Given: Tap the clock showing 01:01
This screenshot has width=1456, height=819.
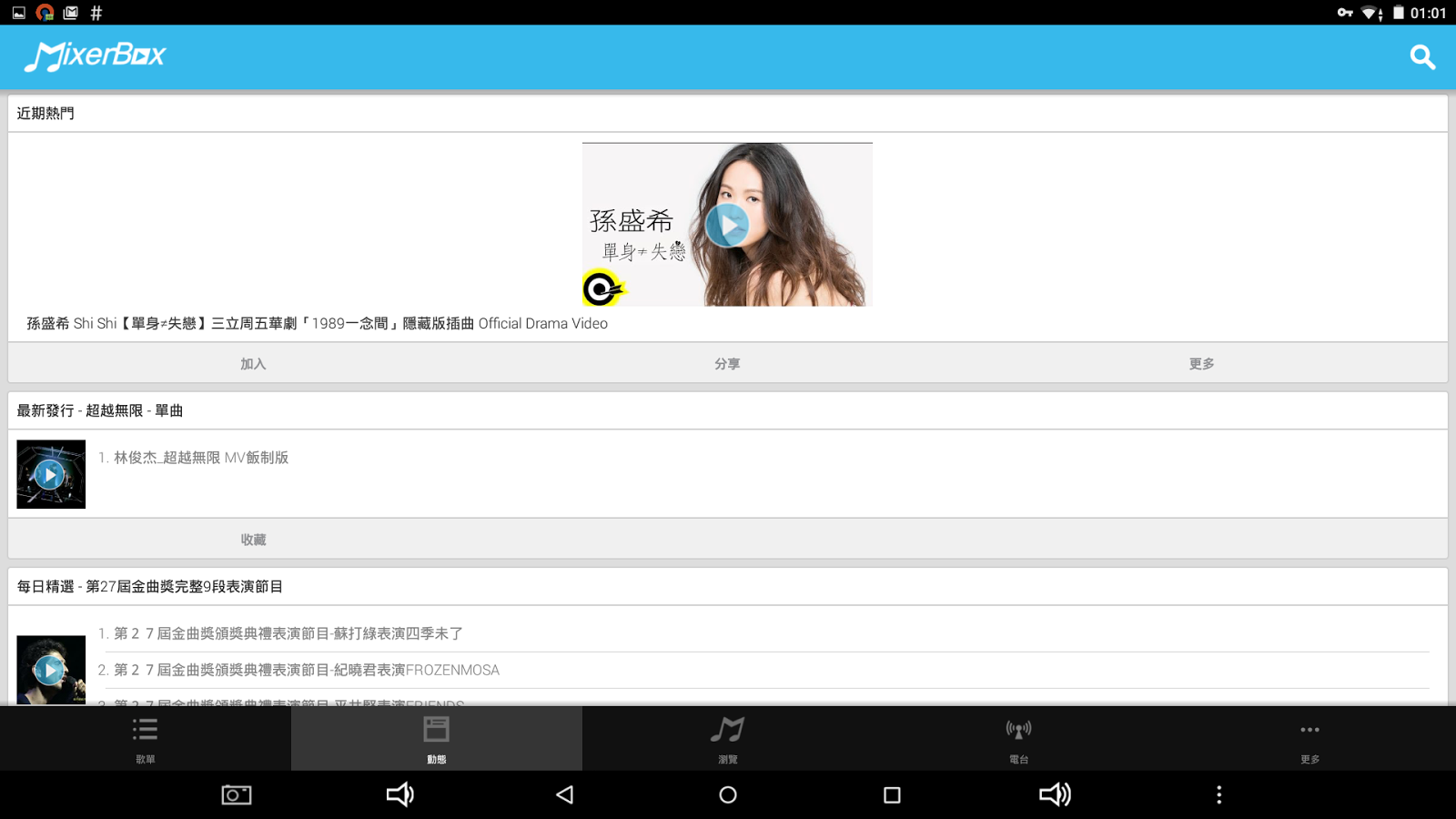Looking at the screenshot, I should click(1428, 13).
